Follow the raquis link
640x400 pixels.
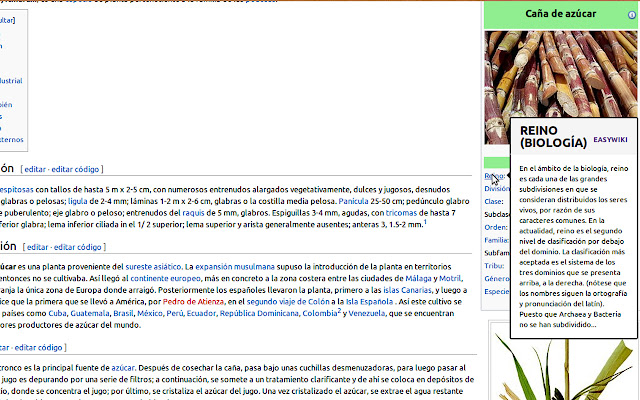pos(193,213)
